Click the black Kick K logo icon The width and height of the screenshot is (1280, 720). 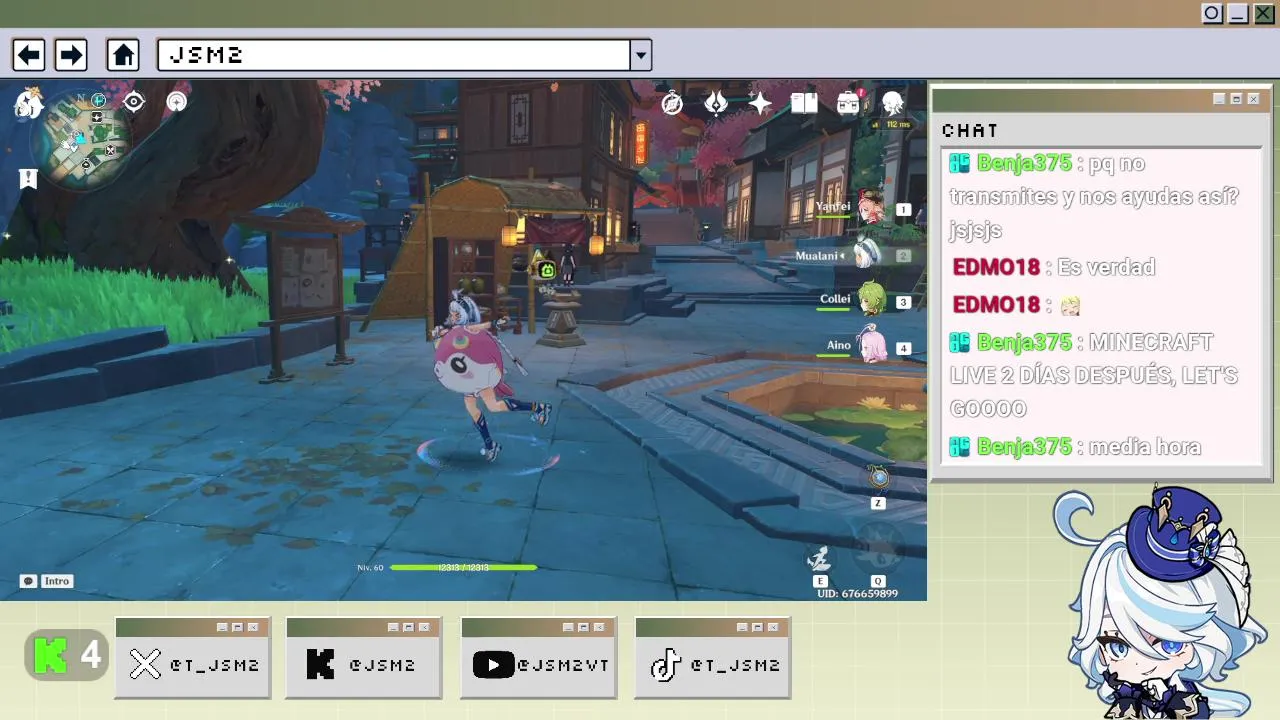[320, 665]
